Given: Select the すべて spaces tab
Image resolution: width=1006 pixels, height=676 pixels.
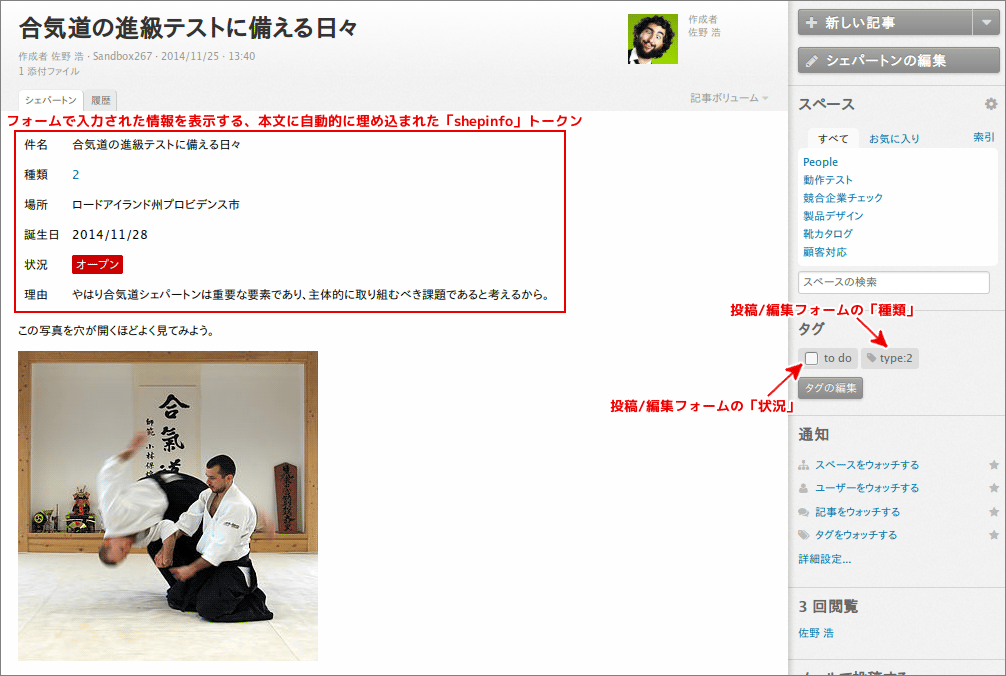Looking at the screenshot, I should pyautogui.click(x=832, y=139).
